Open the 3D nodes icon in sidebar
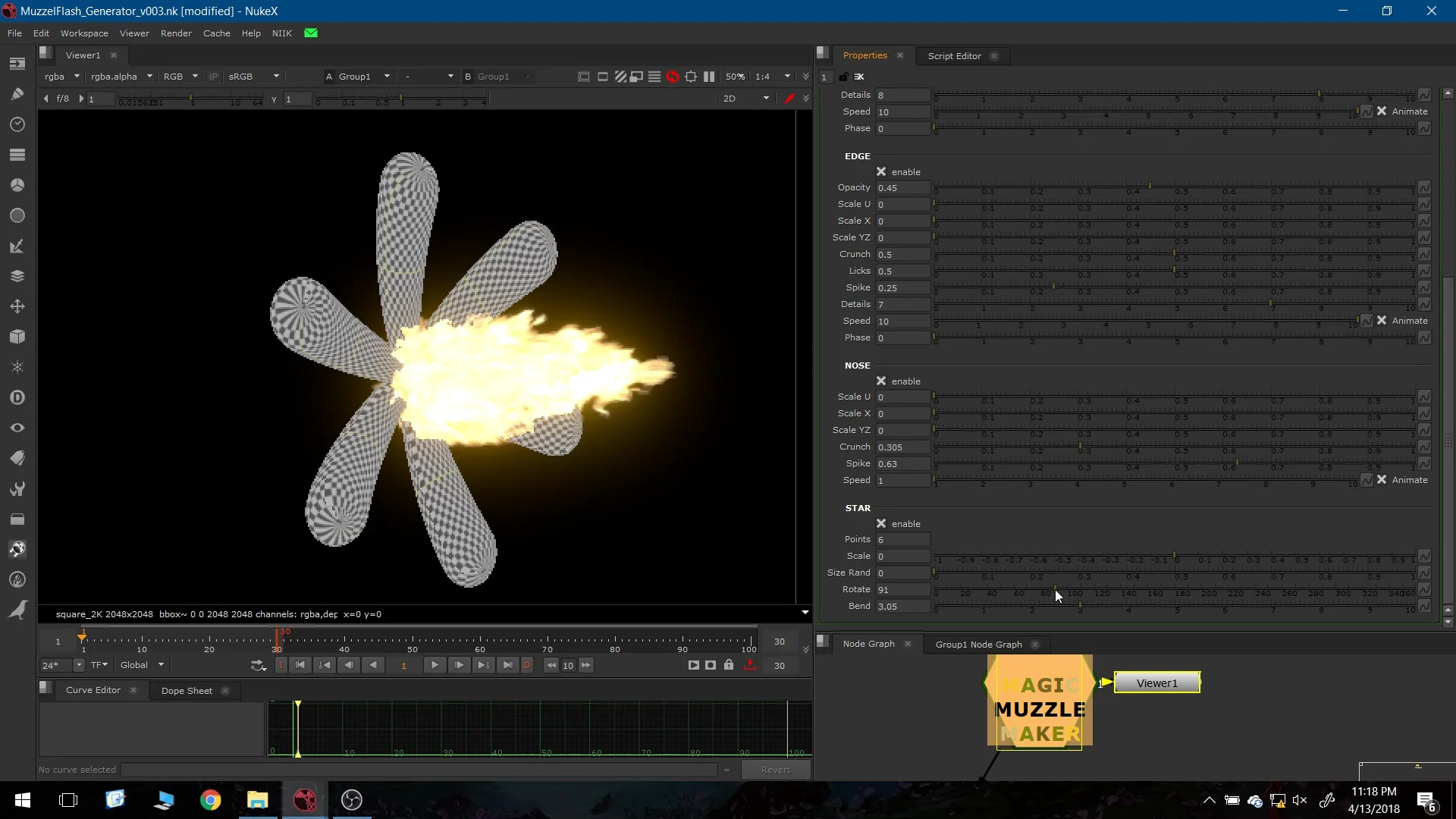 18,337
